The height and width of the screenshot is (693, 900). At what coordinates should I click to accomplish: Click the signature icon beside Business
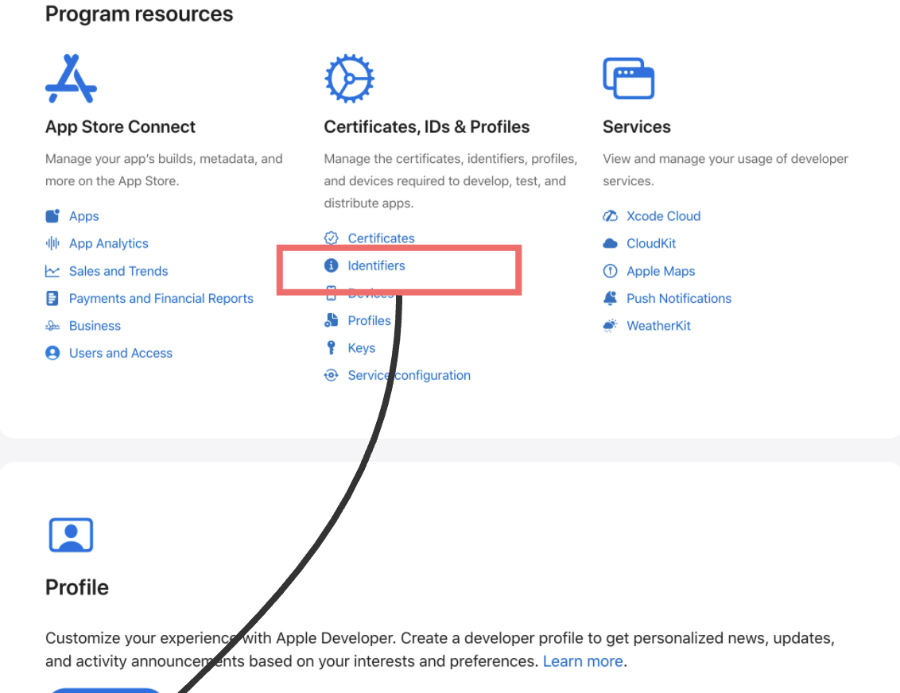(x=52, y=326)
